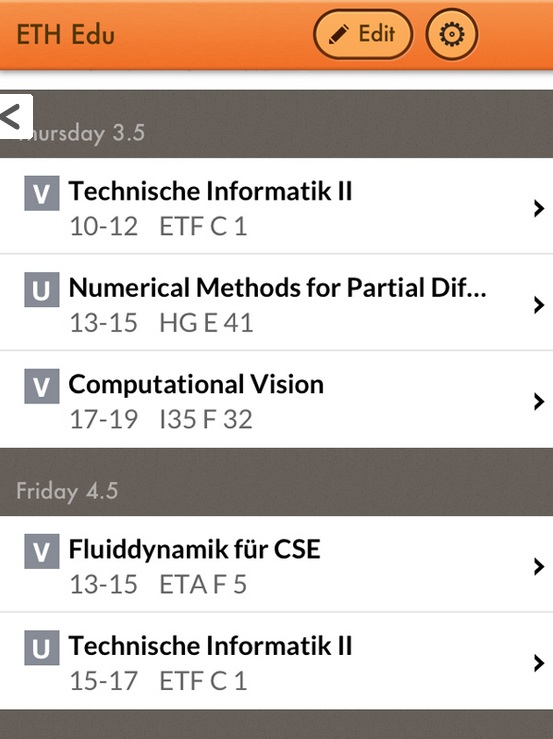Click 10-12 ETF C 1 time details
This screenshot has height=739, width=553.
[x=158, y=227]
